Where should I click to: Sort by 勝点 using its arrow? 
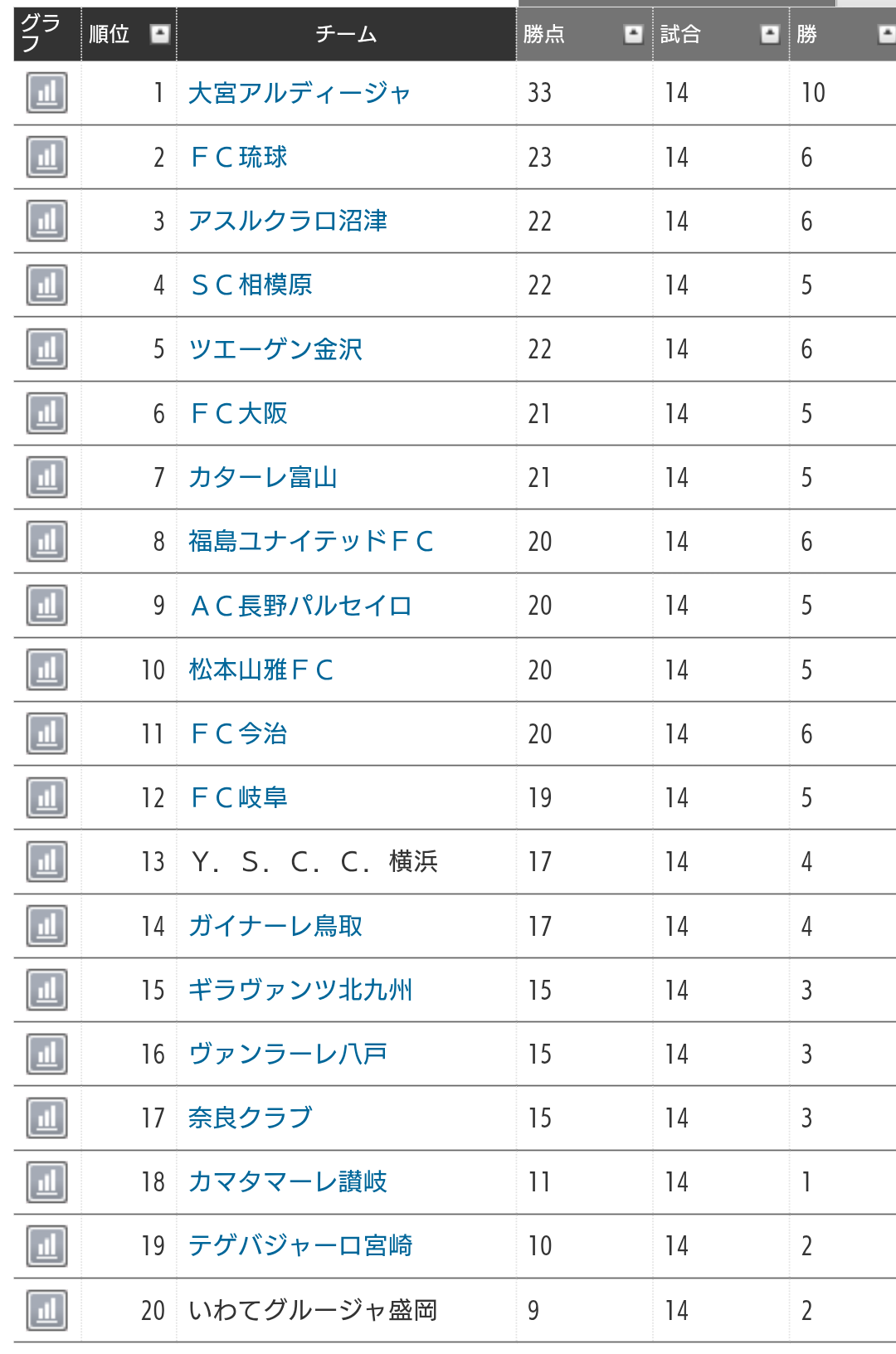[634, 34]
